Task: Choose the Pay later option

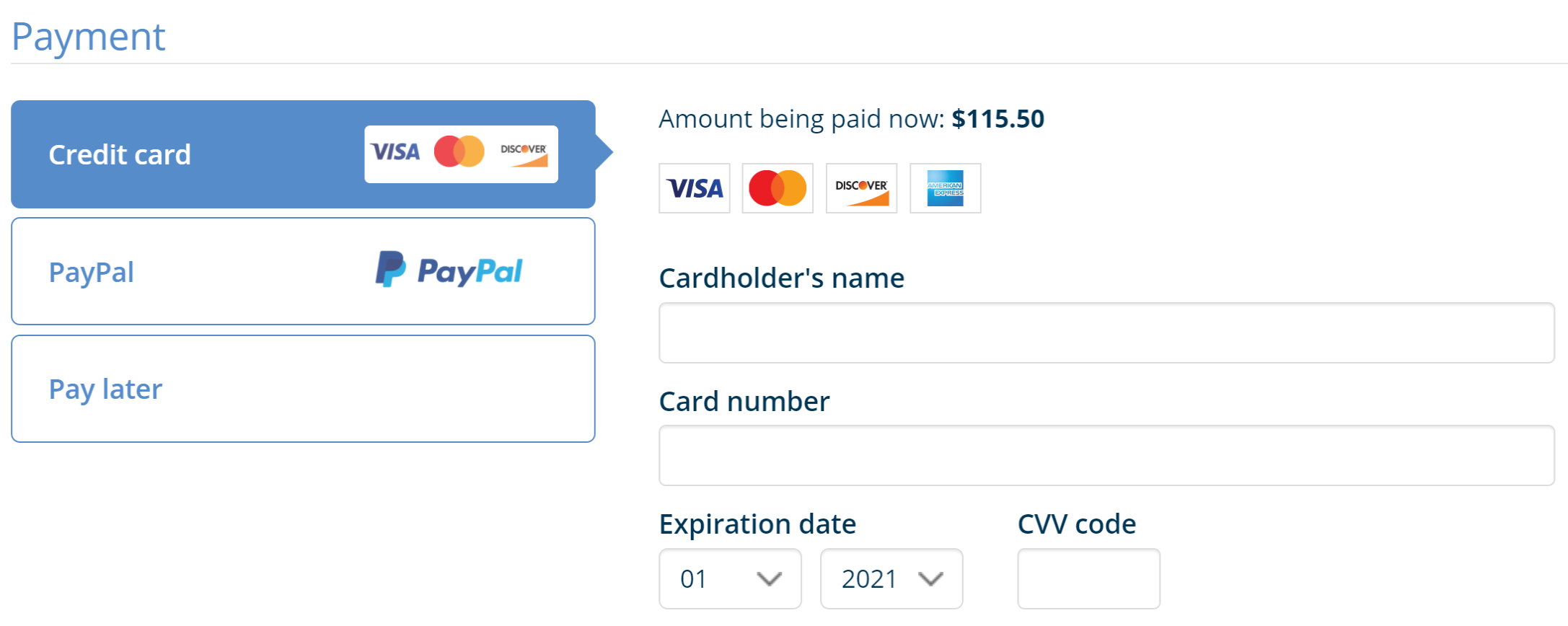Action: [303, 389]
